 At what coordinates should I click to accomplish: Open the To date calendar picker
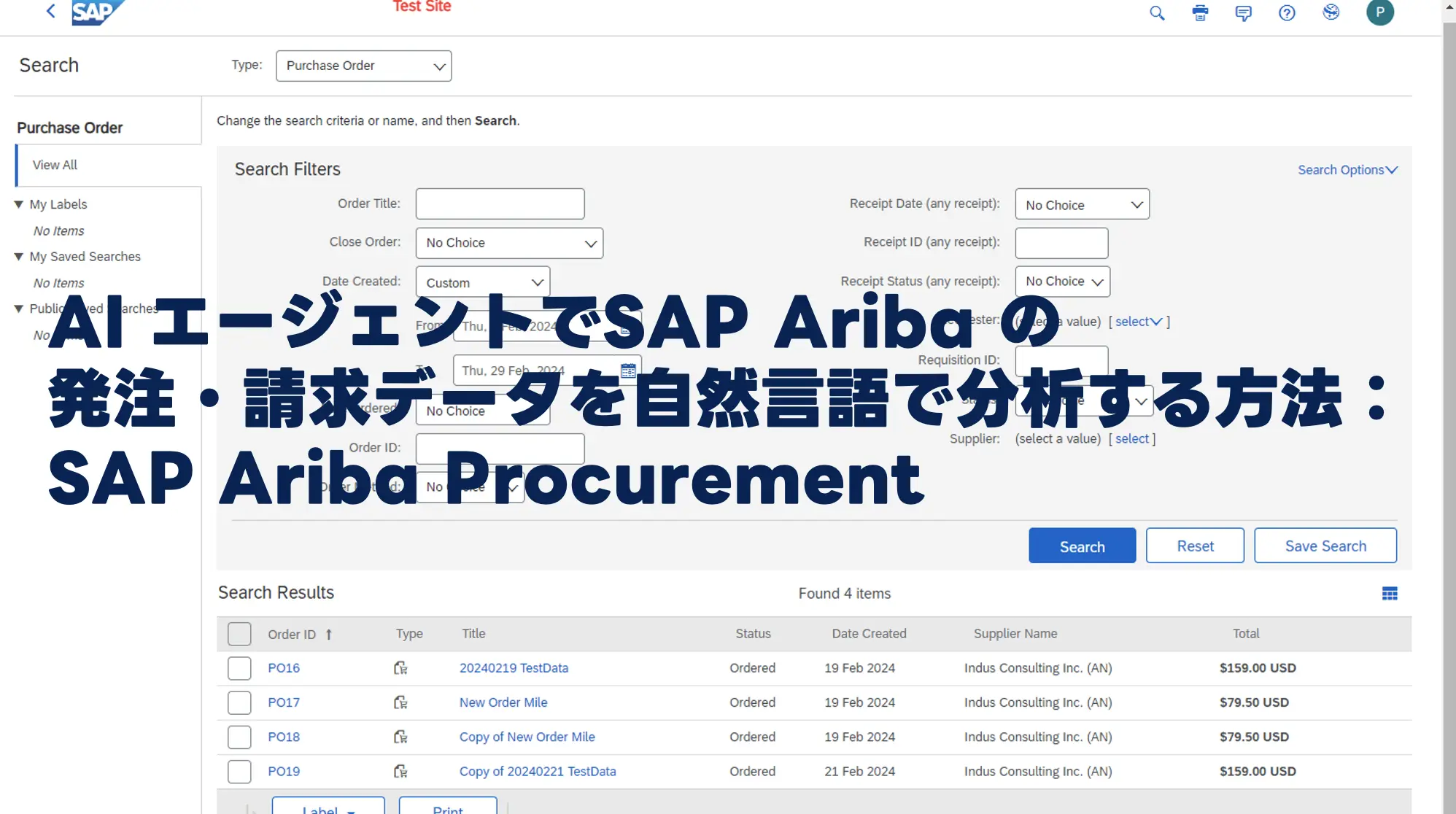(x=628, y=371)
